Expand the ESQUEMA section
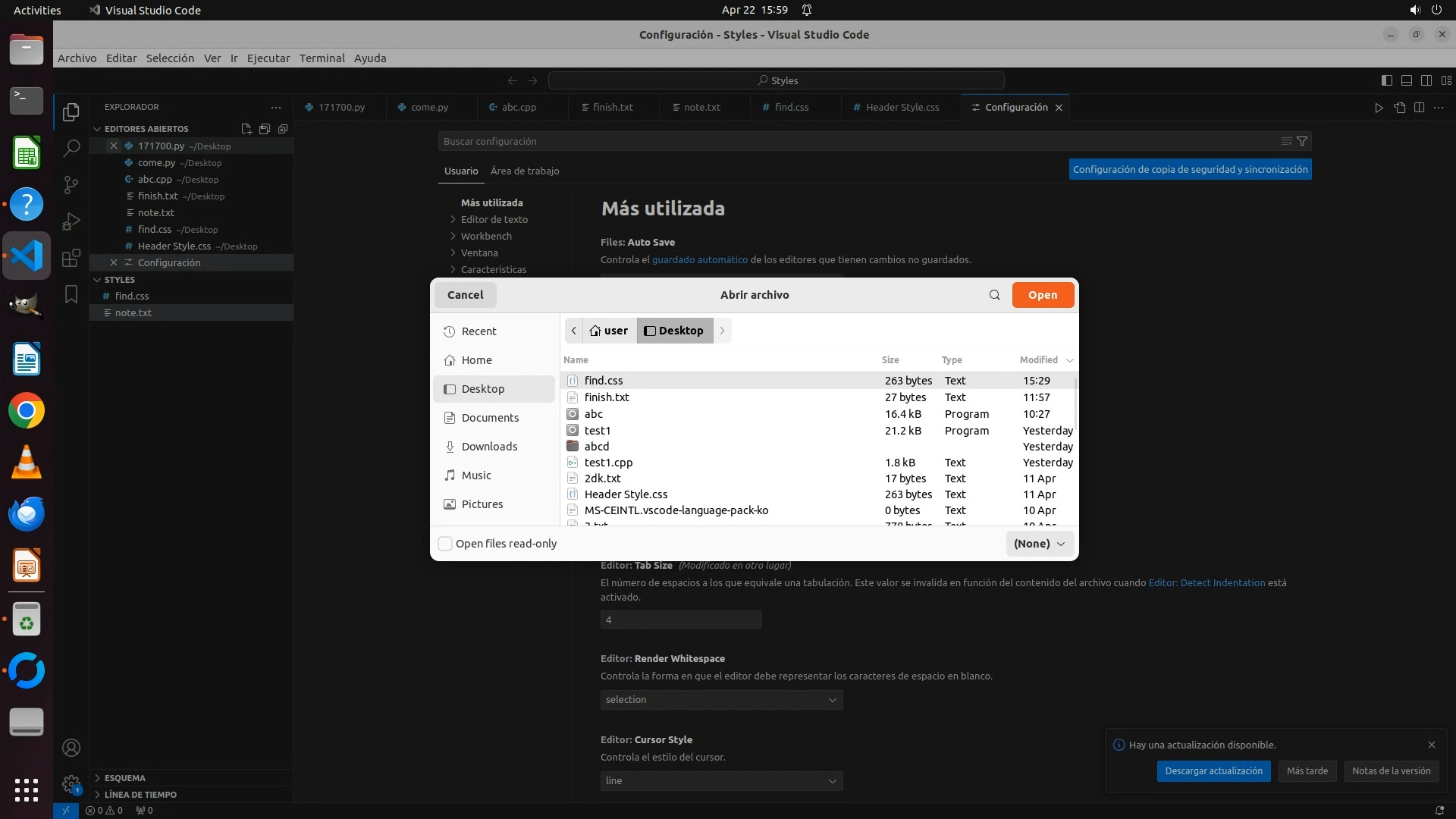The image size is (1456, 819). coord(125,778)
